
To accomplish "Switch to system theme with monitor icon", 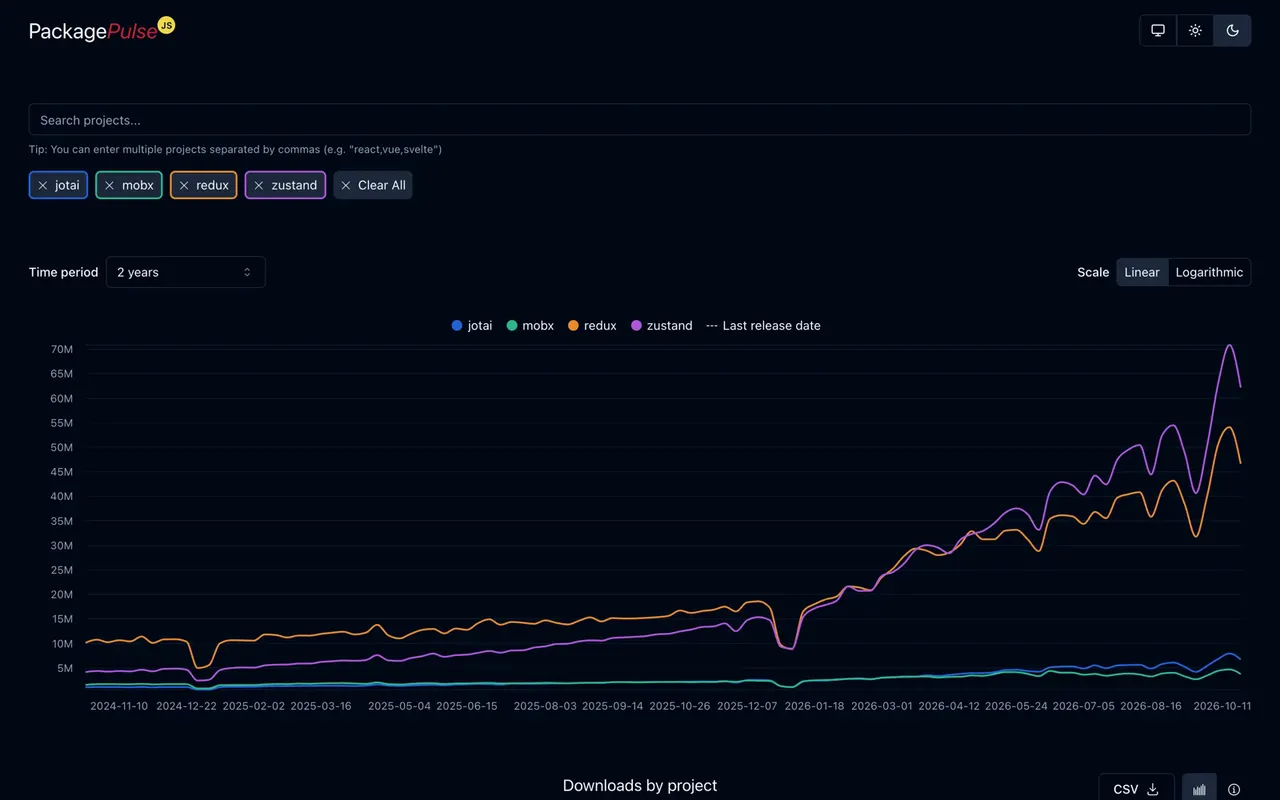I will [1158, 30].
